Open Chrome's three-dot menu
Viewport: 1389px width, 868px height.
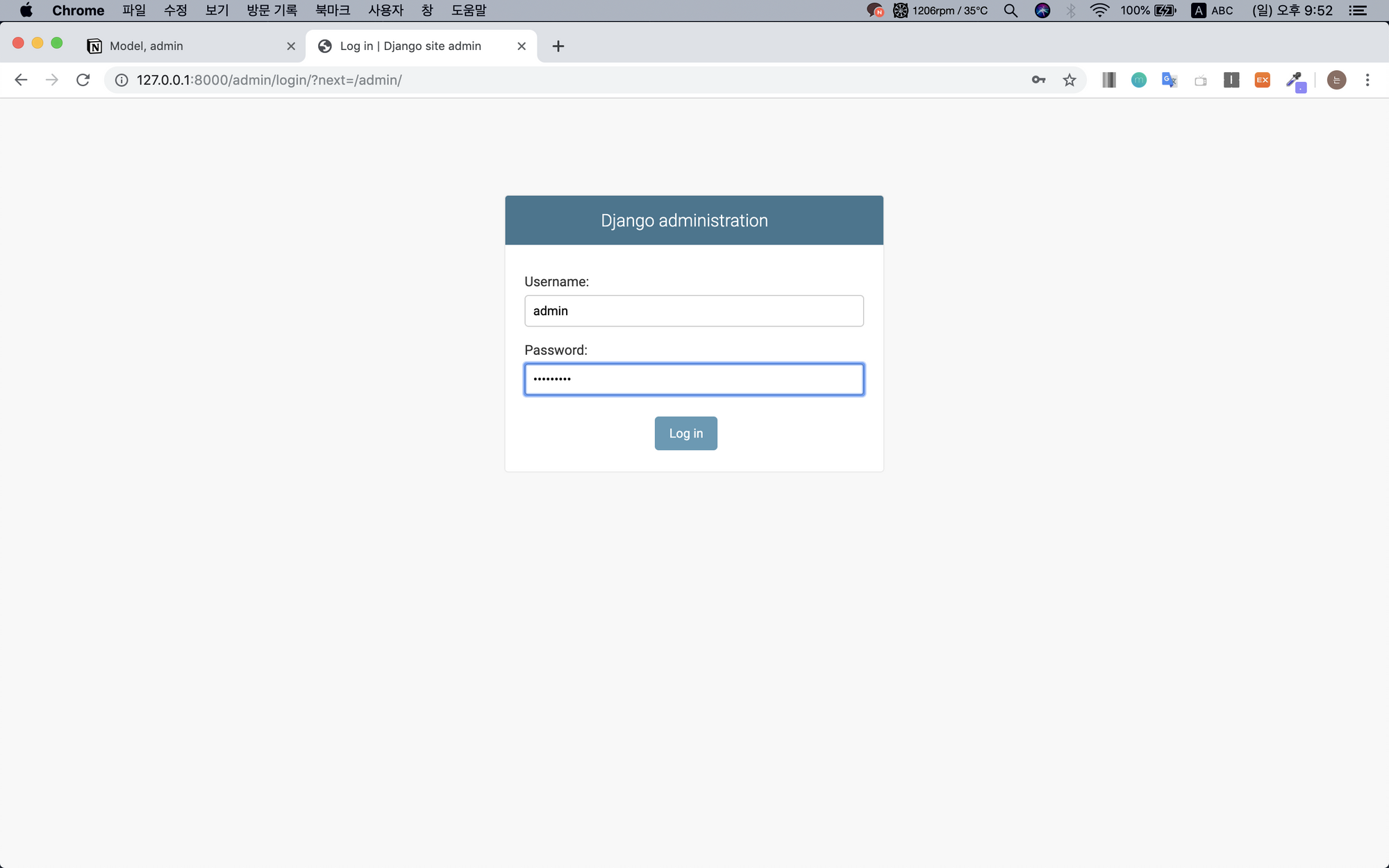coord(1367,80)
